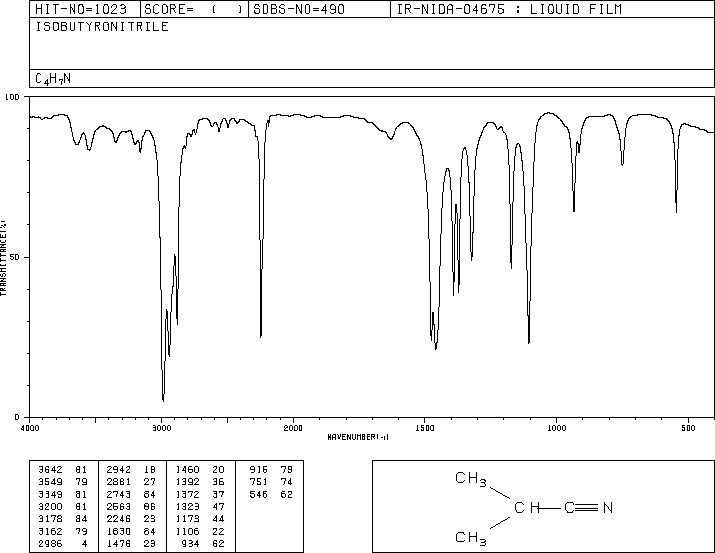Click the '1500' wavenumber axis label
This screenshot has width=715, height=553.
(x=425, y=428)
